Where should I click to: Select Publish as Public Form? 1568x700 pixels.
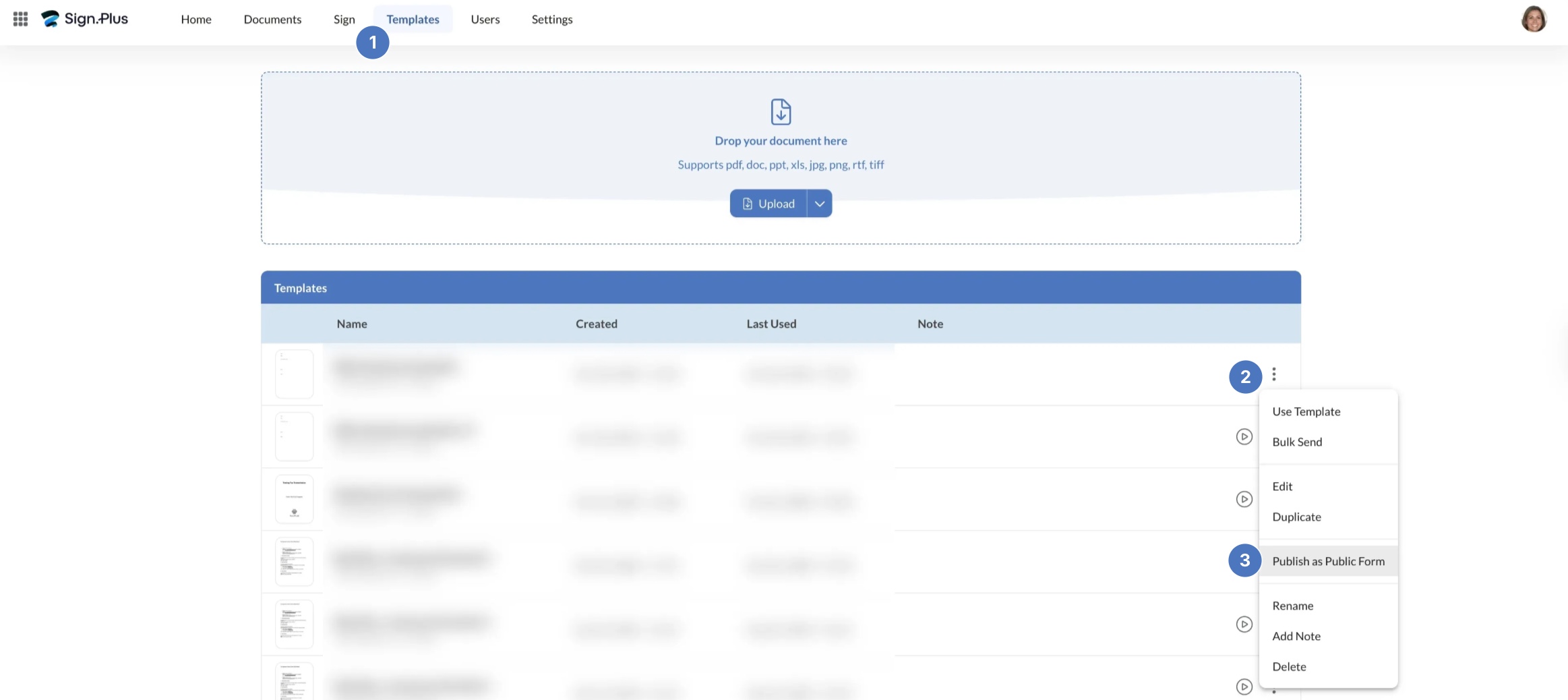1328,561
